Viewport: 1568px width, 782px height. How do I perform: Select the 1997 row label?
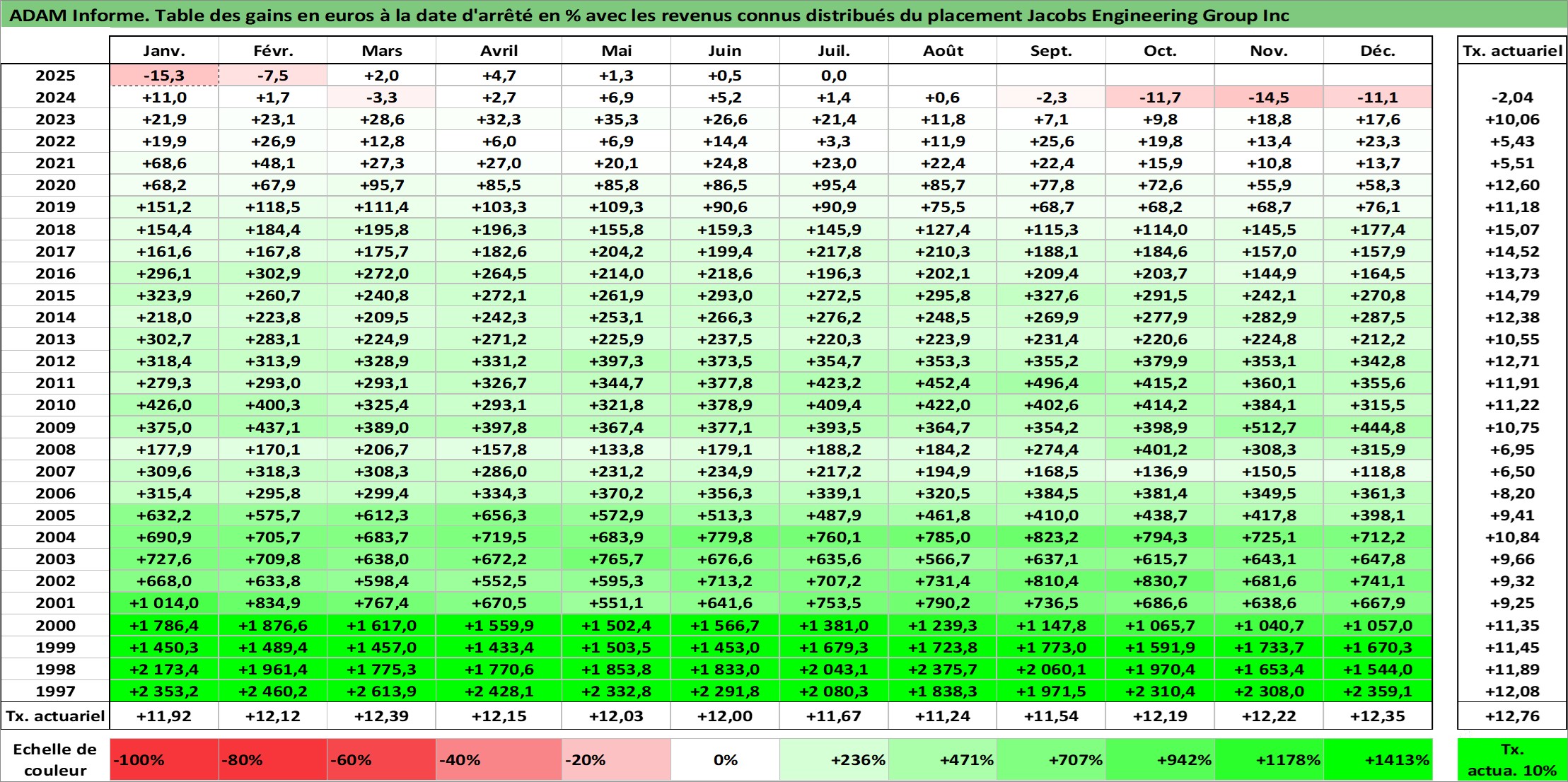pos(55,691)
